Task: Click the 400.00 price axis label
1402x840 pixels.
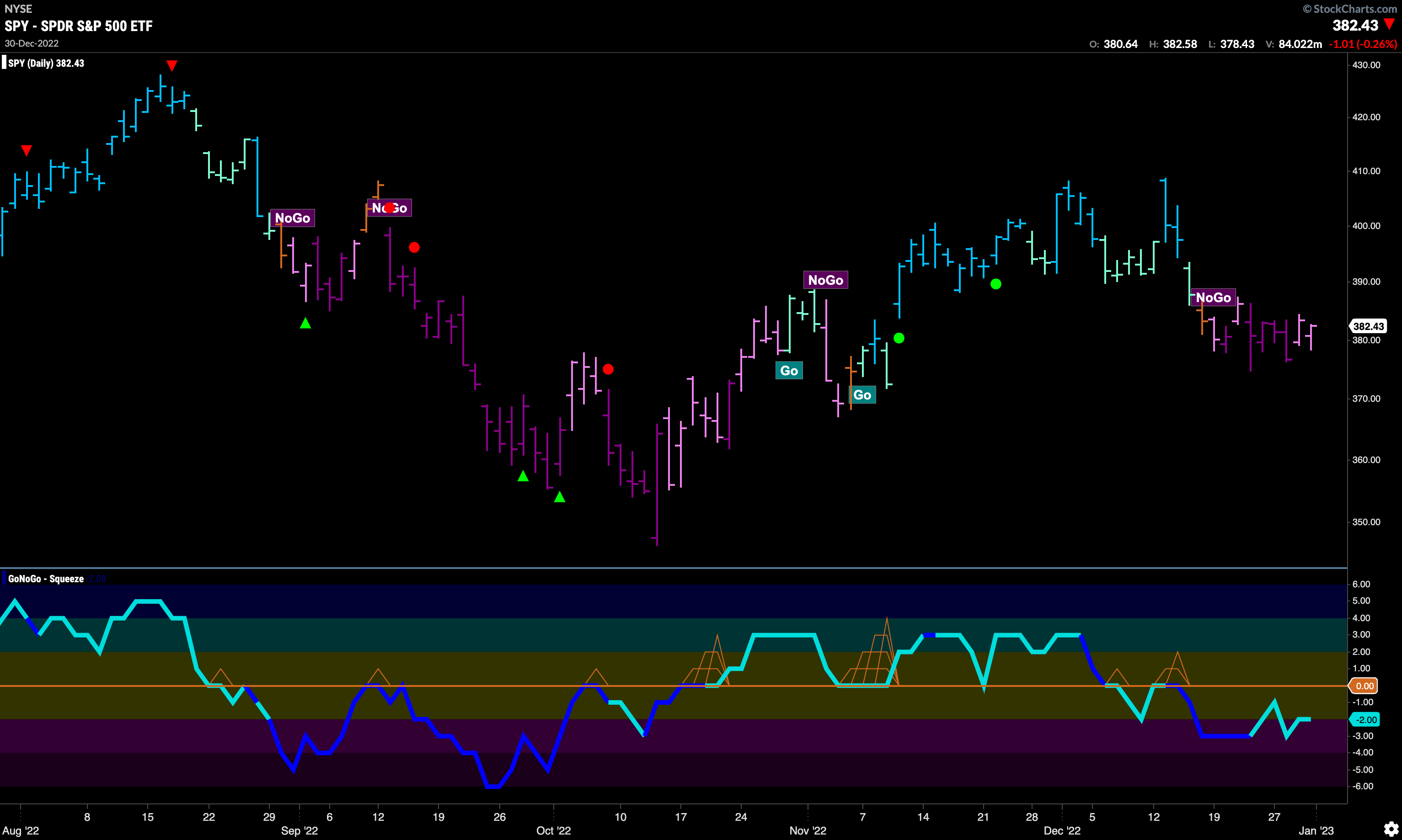Action: [1366, 226]
